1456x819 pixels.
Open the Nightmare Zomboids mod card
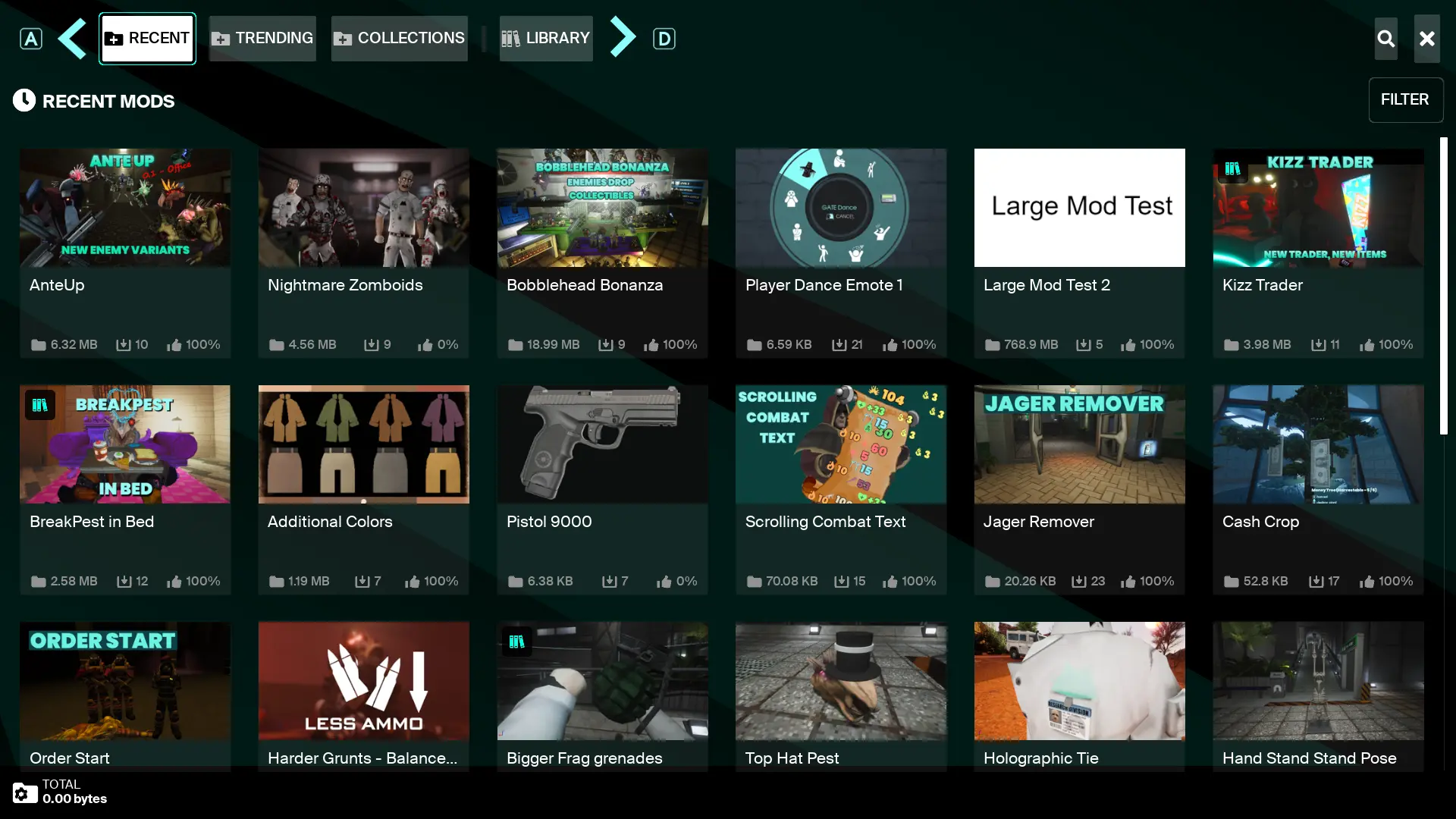point(363,253)
